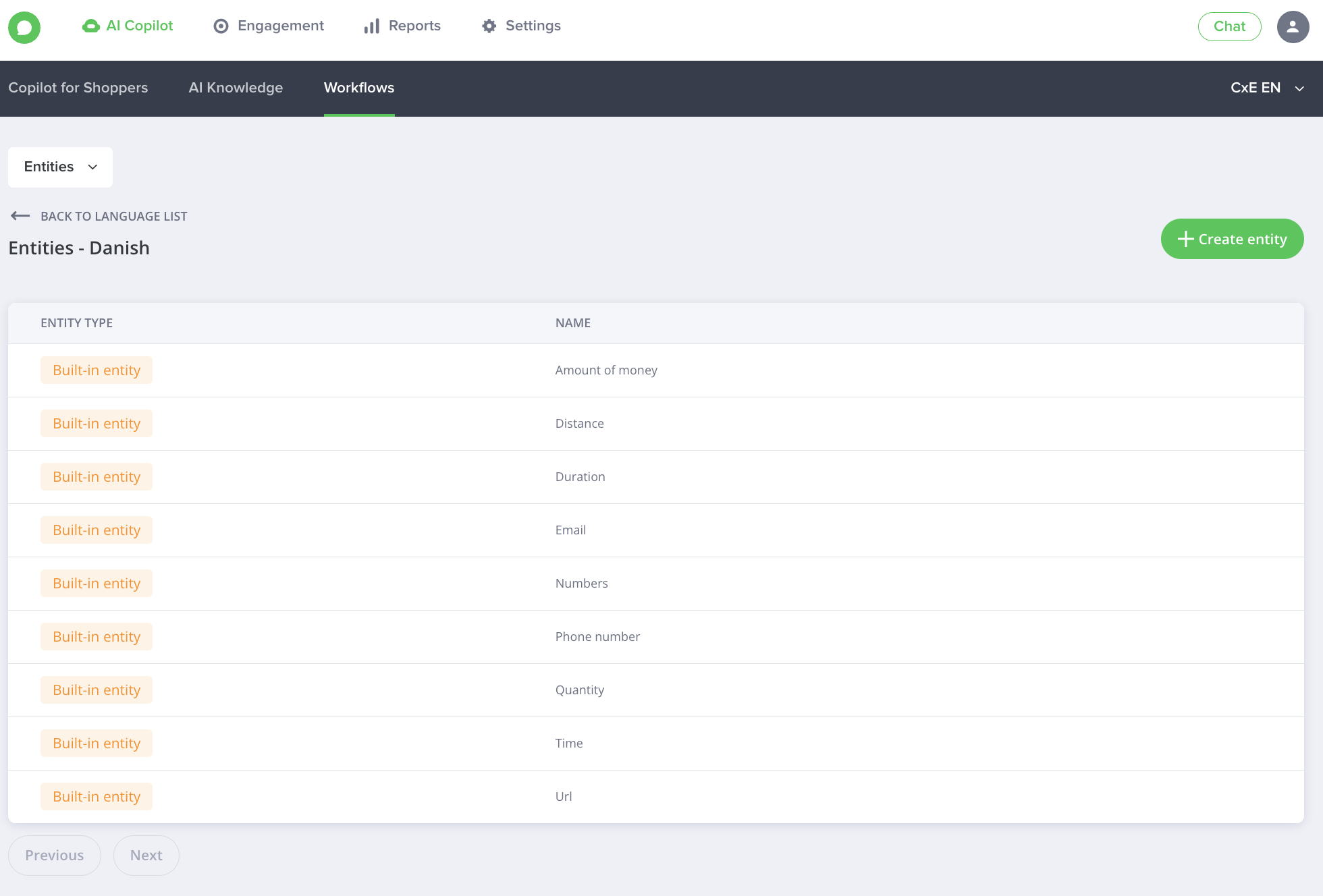Switch to AI Knowledge tab
Screen dimensions: 1323x896
click(x=236, y=88)
